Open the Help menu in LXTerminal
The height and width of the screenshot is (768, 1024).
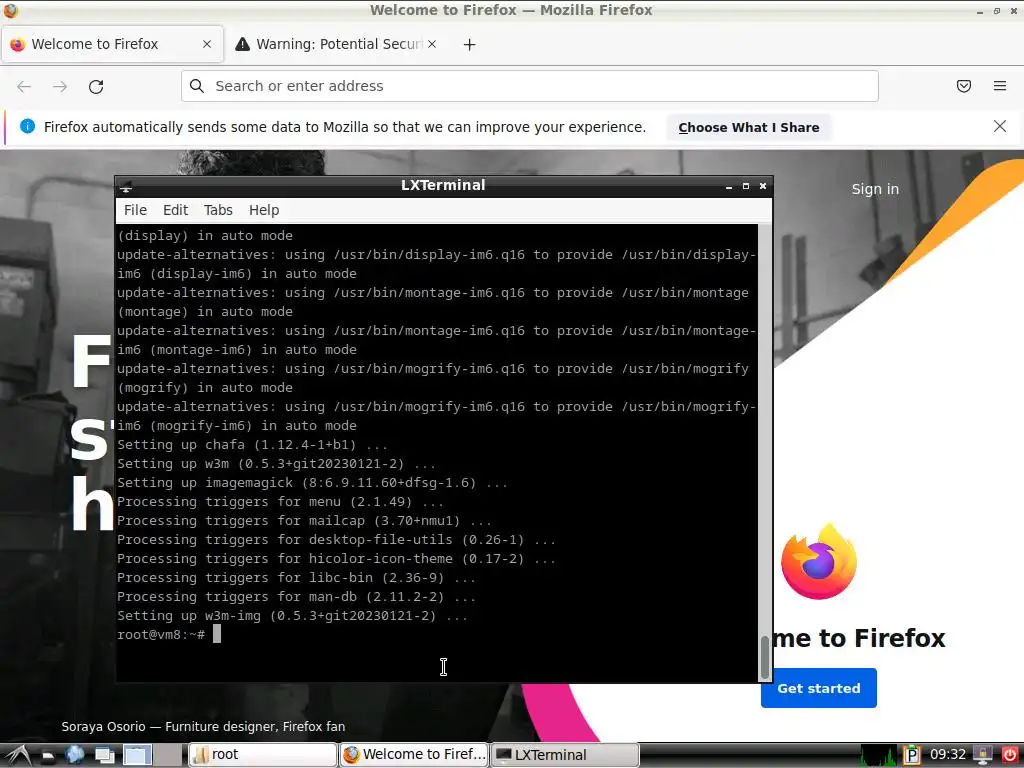point(264,210)
